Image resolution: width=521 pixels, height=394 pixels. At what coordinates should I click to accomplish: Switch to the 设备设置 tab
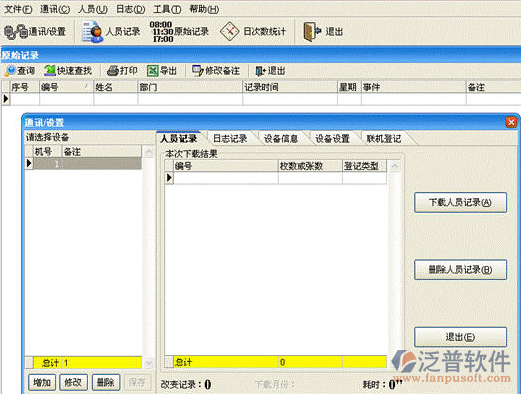(x=332, y=138)
